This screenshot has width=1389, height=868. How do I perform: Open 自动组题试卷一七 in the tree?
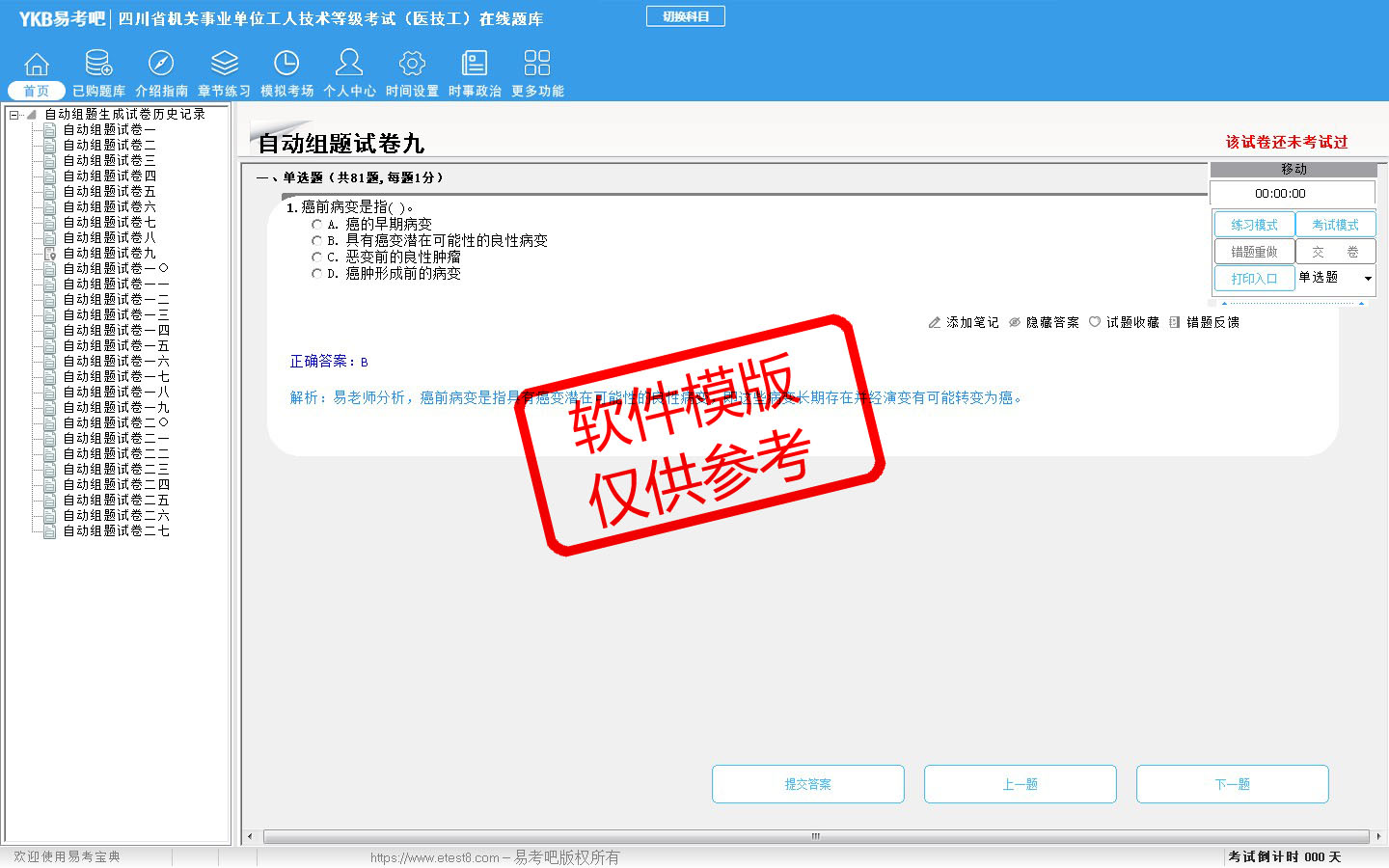116,376
